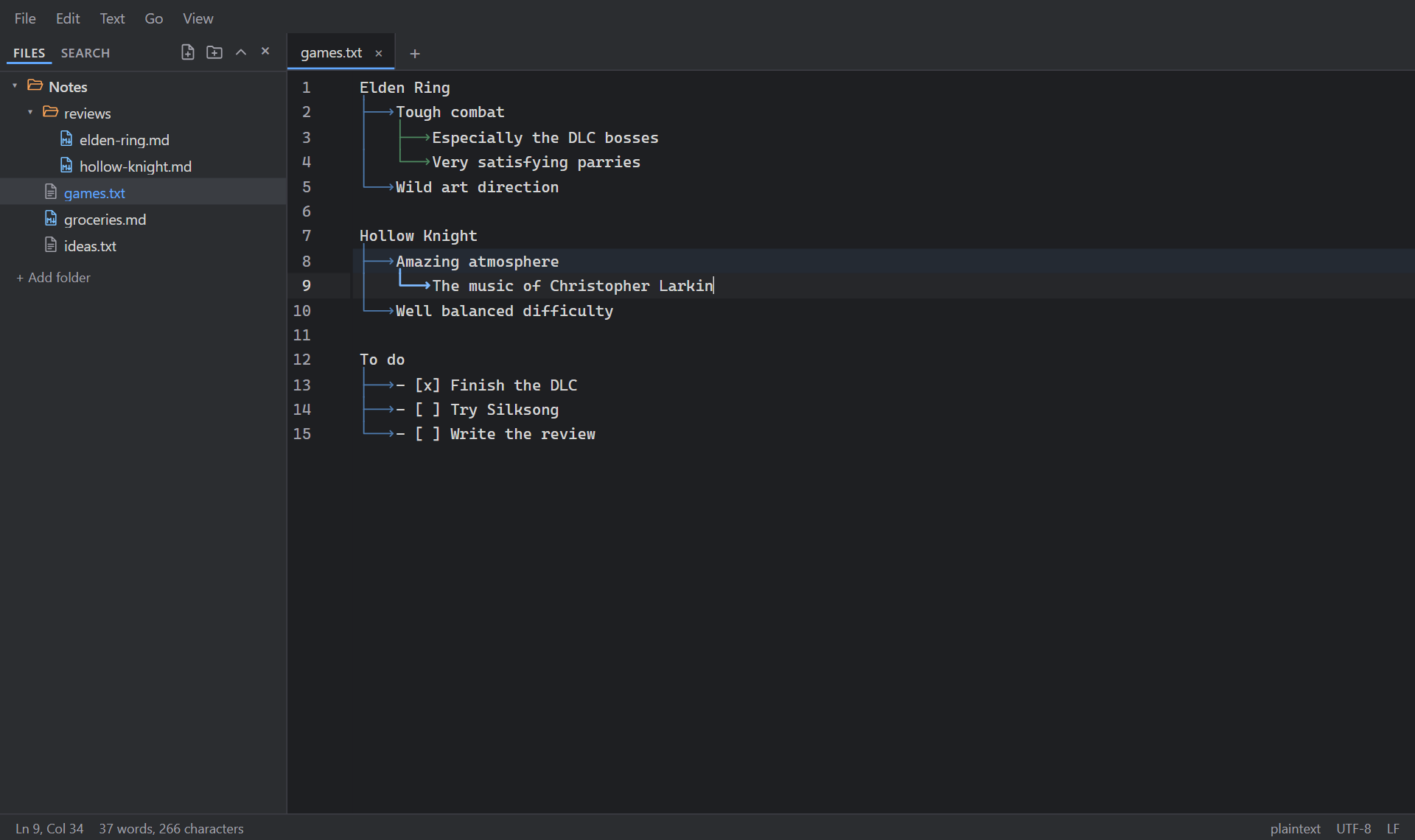The width and height of the screenshot is (1415, 840).
Task: Click the Add folder link
Action: (x=53, y=278)
